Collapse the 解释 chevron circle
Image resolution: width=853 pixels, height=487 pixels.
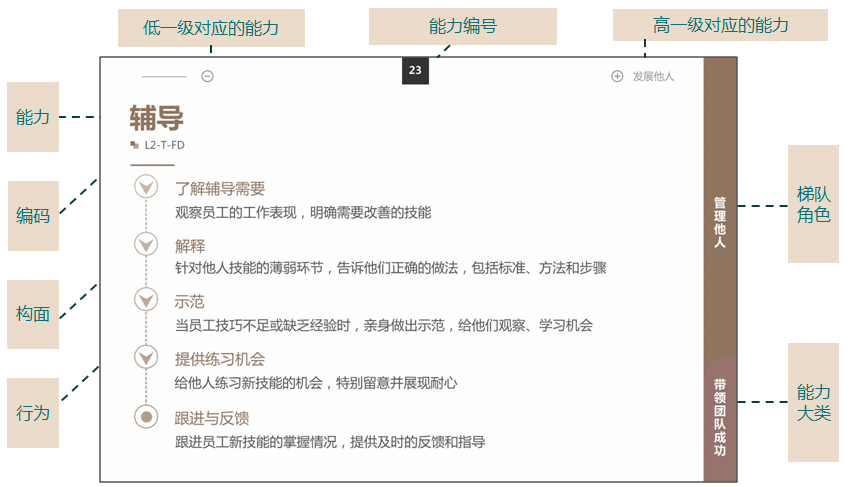(x=146, y=245)
